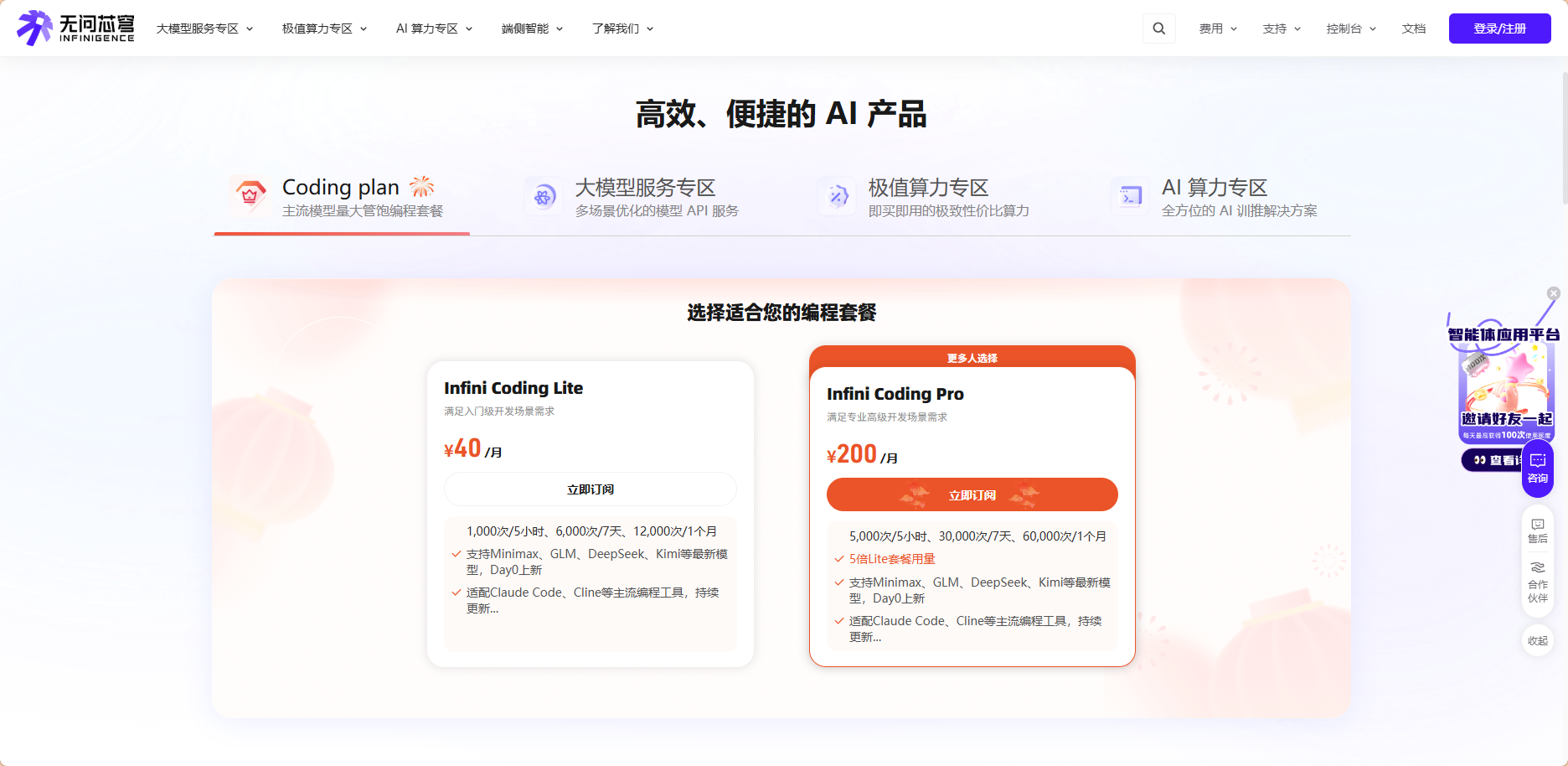1568x766 pixels.
Task: Click the 高效、便捷的 AI 产品 heading
Action: [781, 114]
